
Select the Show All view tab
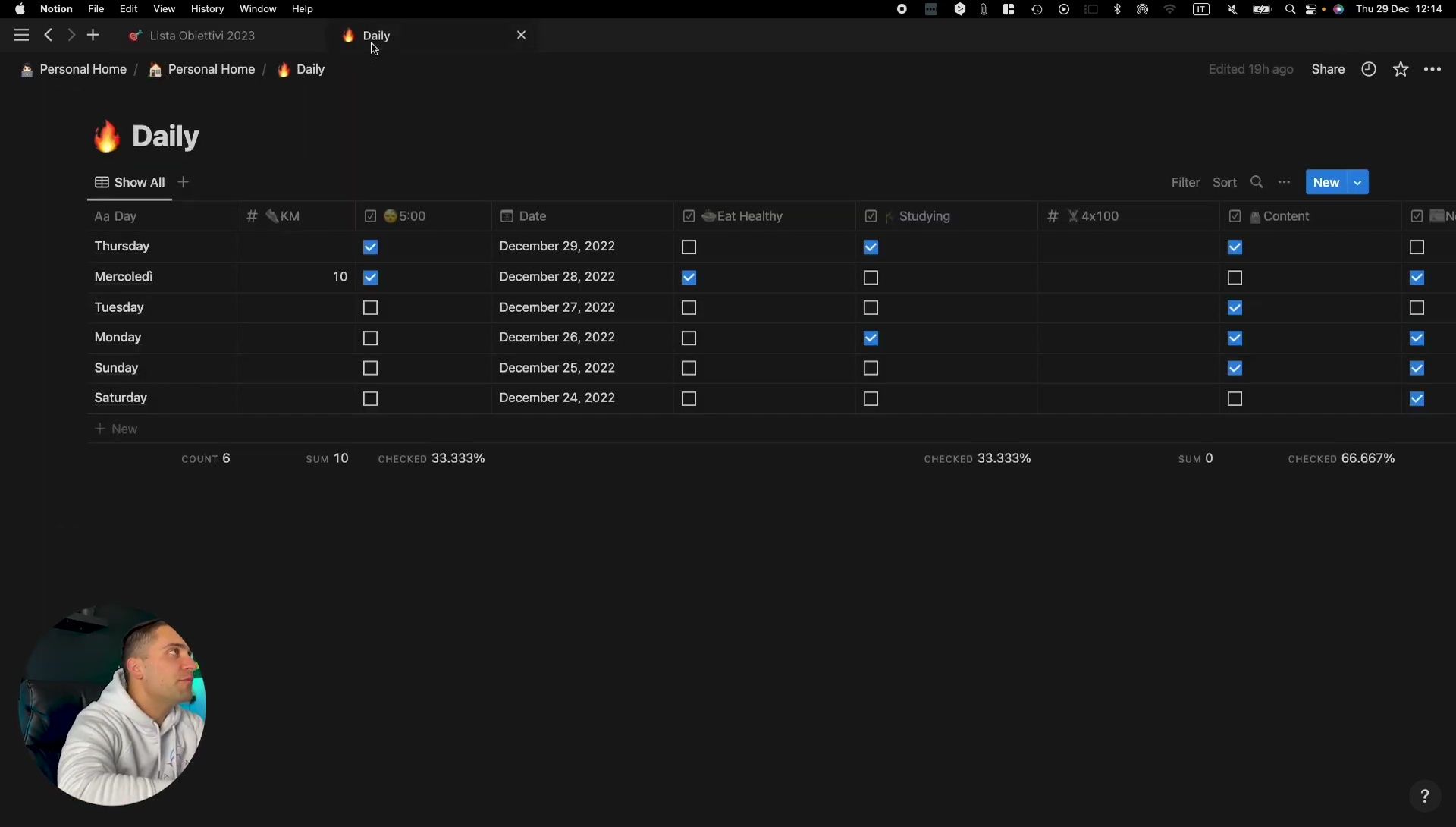coord(130,182)
